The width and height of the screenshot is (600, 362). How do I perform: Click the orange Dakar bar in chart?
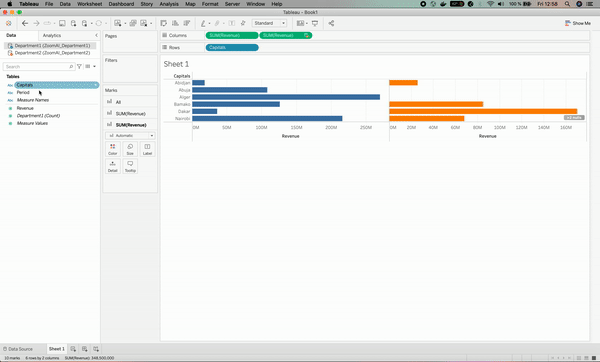click(x=483, y=111)
